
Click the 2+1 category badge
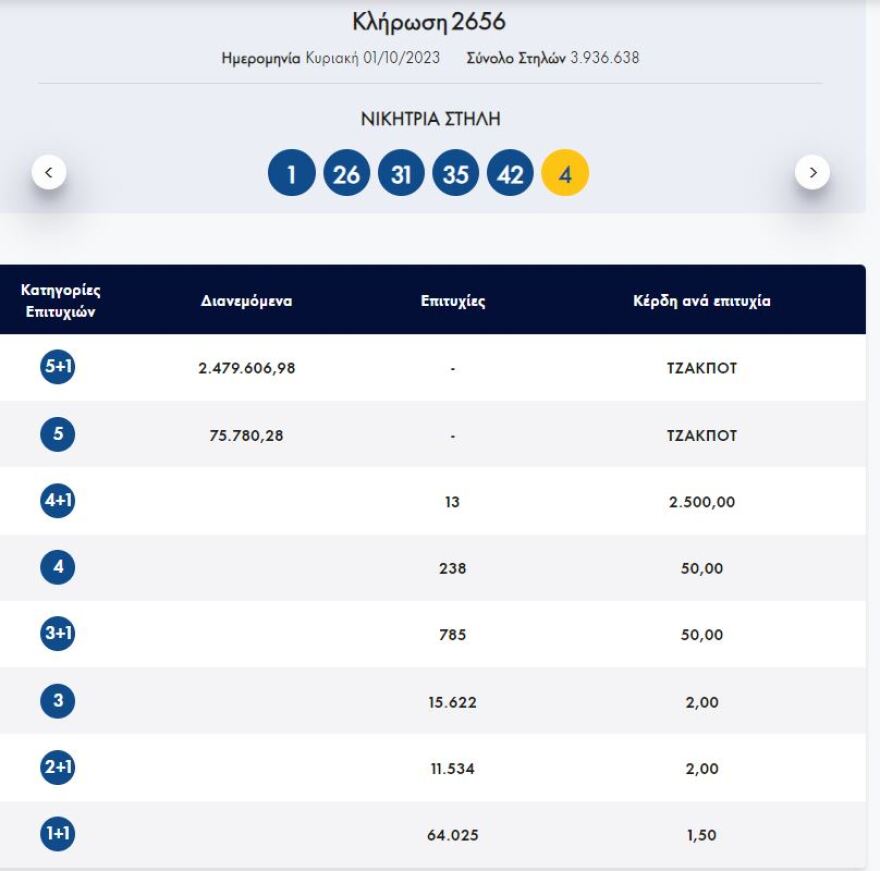click(58, 768)
